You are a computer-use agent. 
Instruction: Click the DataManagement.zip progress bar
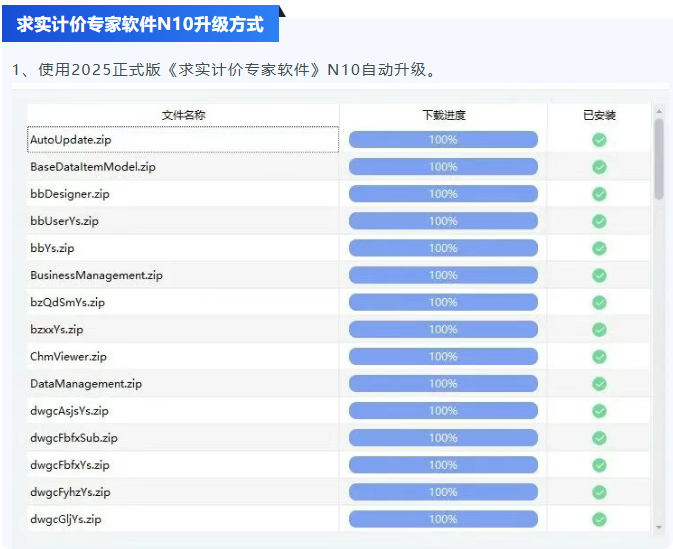[443, 383]
